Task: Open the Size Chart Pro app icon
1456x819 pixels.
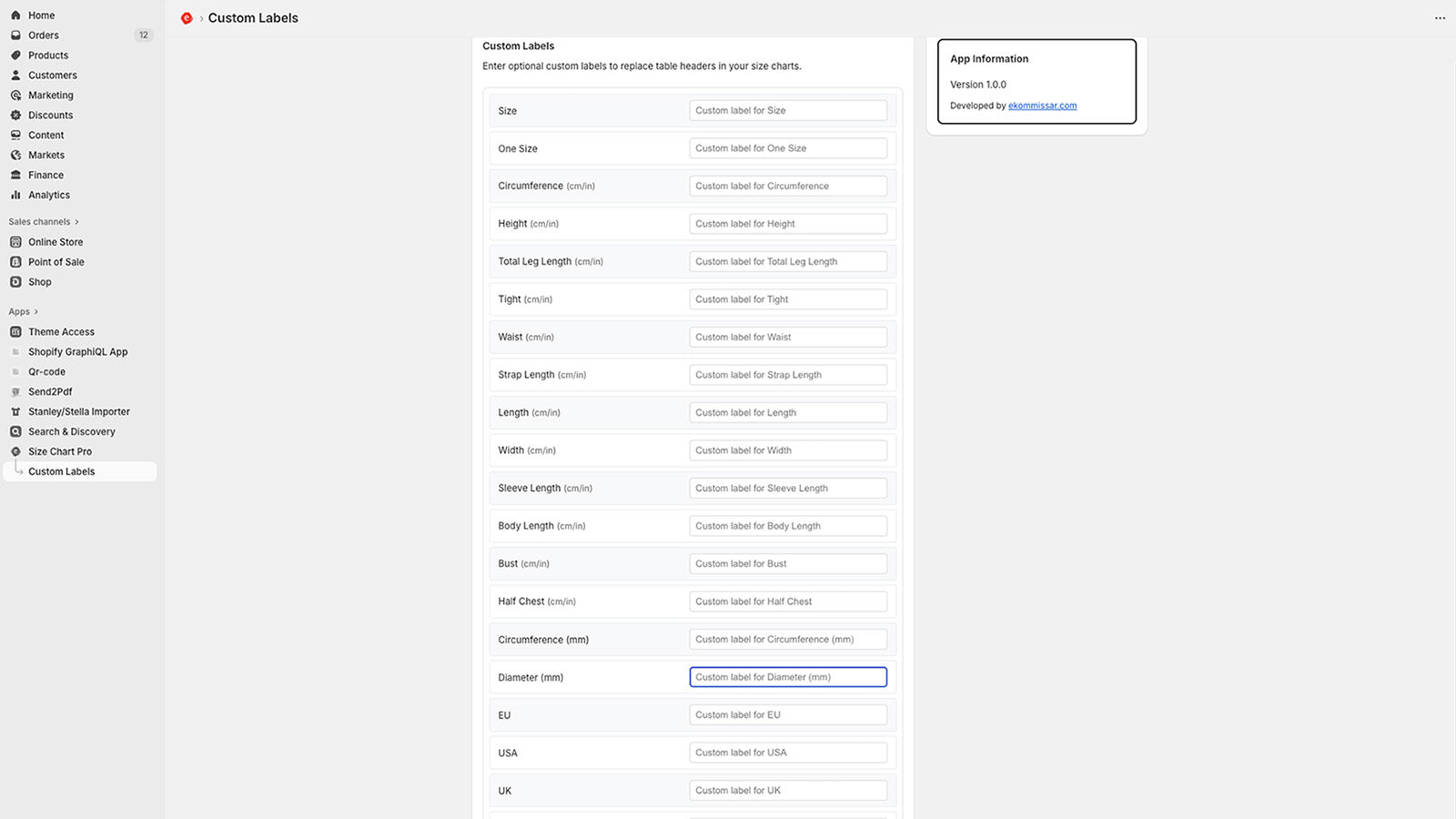Action: click(x=15, y=450)
